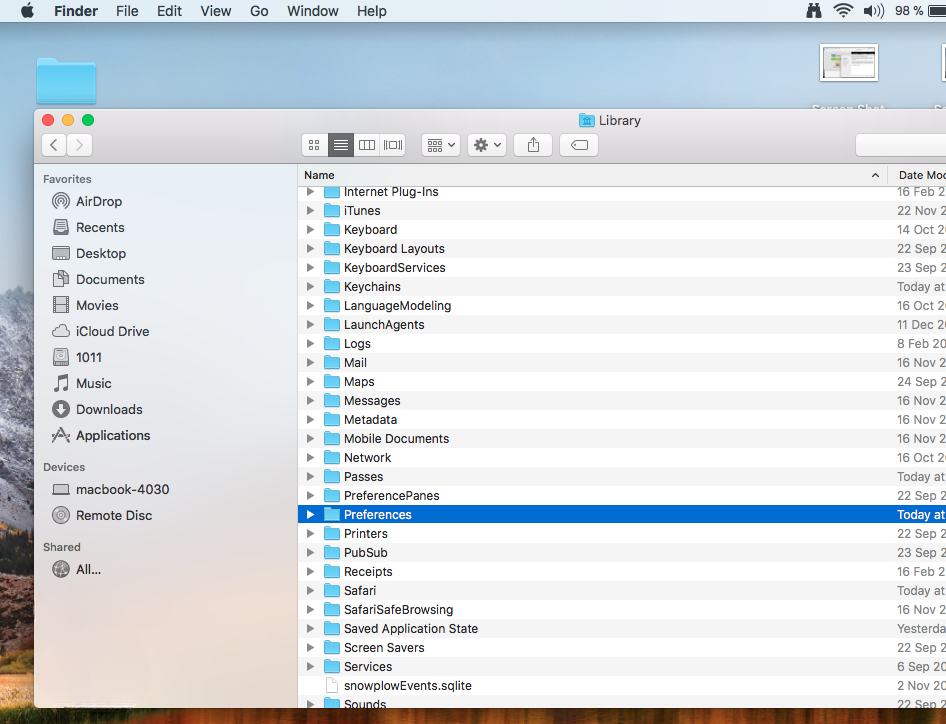Open the item arrangement dropdown
Image resolution: width=946 pixels, height=724 pixels.
tap(441, 145)
